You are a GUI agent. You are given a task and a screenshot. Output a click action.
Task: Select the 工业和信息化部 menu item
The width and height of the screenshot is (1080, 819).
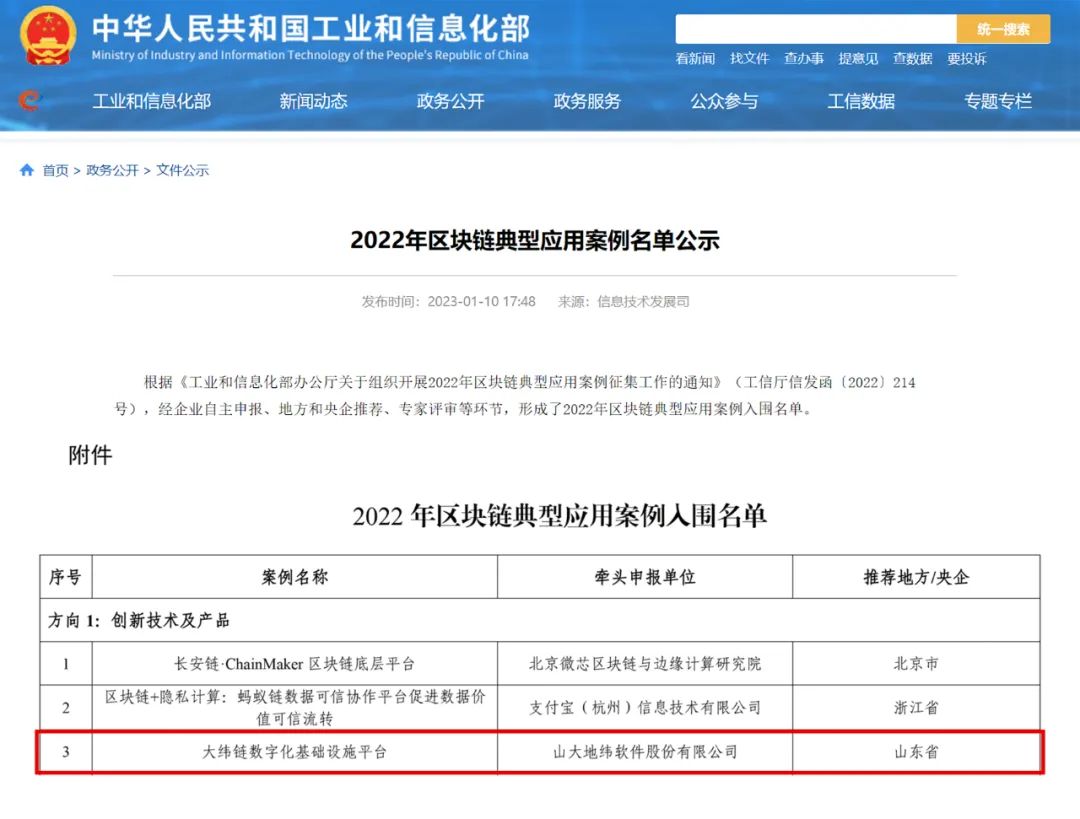152,101
